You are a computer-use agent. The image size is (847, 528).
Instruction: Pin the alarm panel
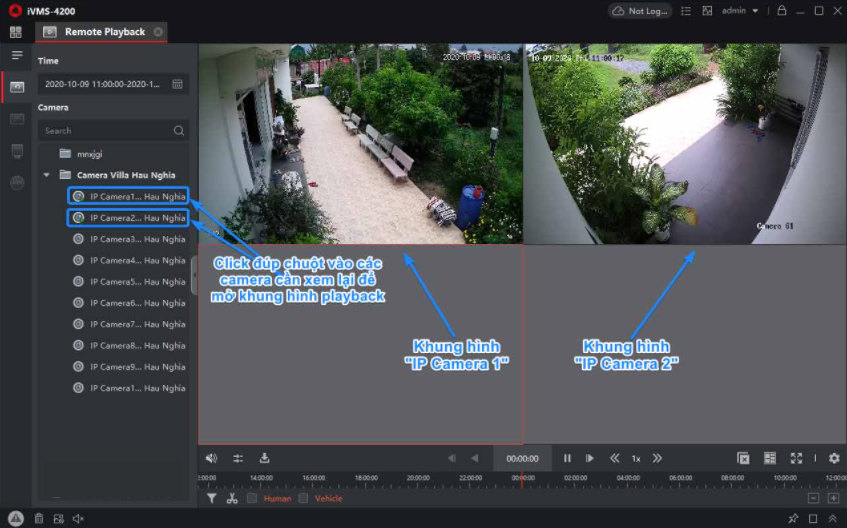click(793, 519)
